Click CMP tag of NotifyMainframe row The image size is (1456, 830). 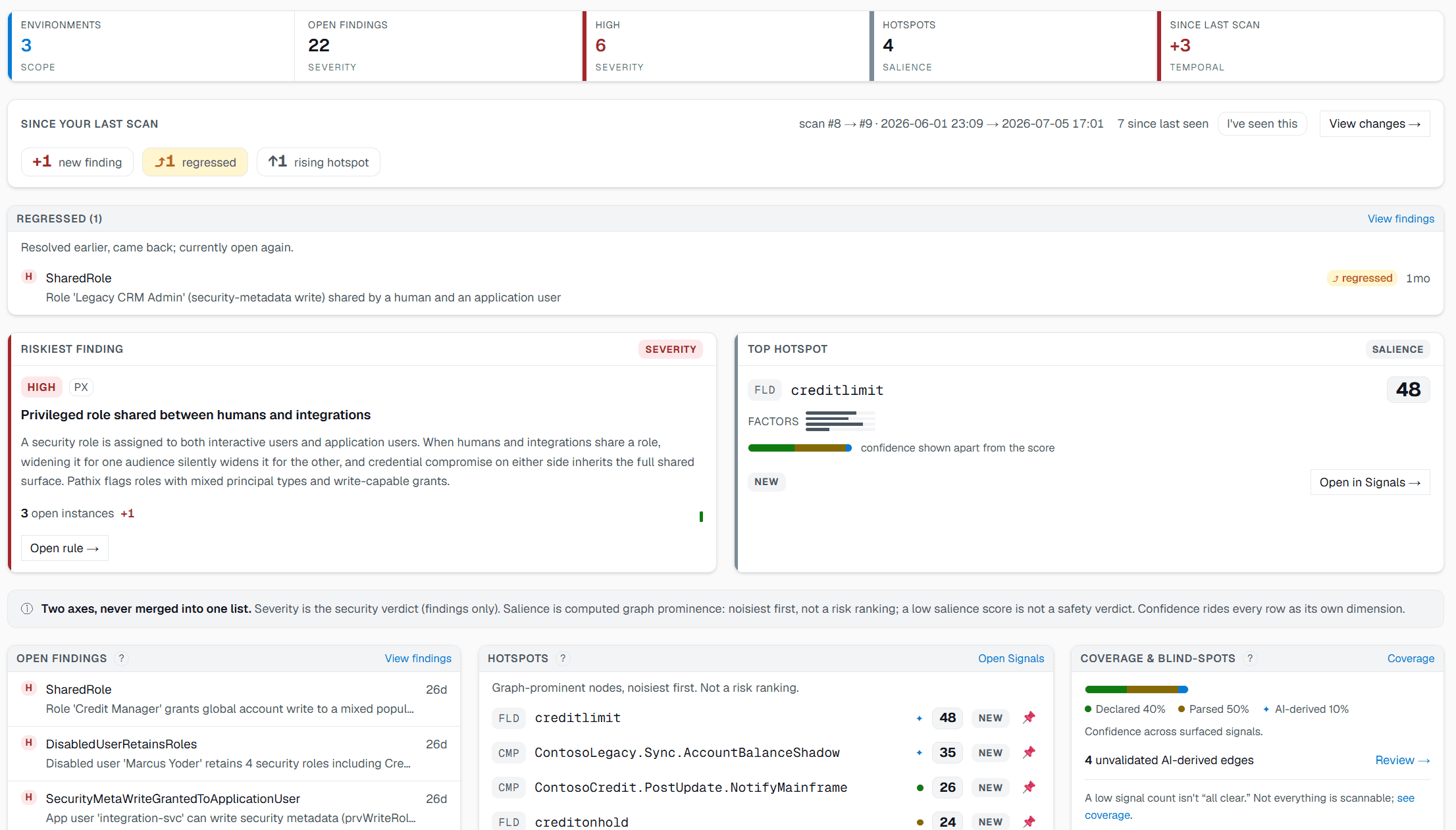pos(508,788)
